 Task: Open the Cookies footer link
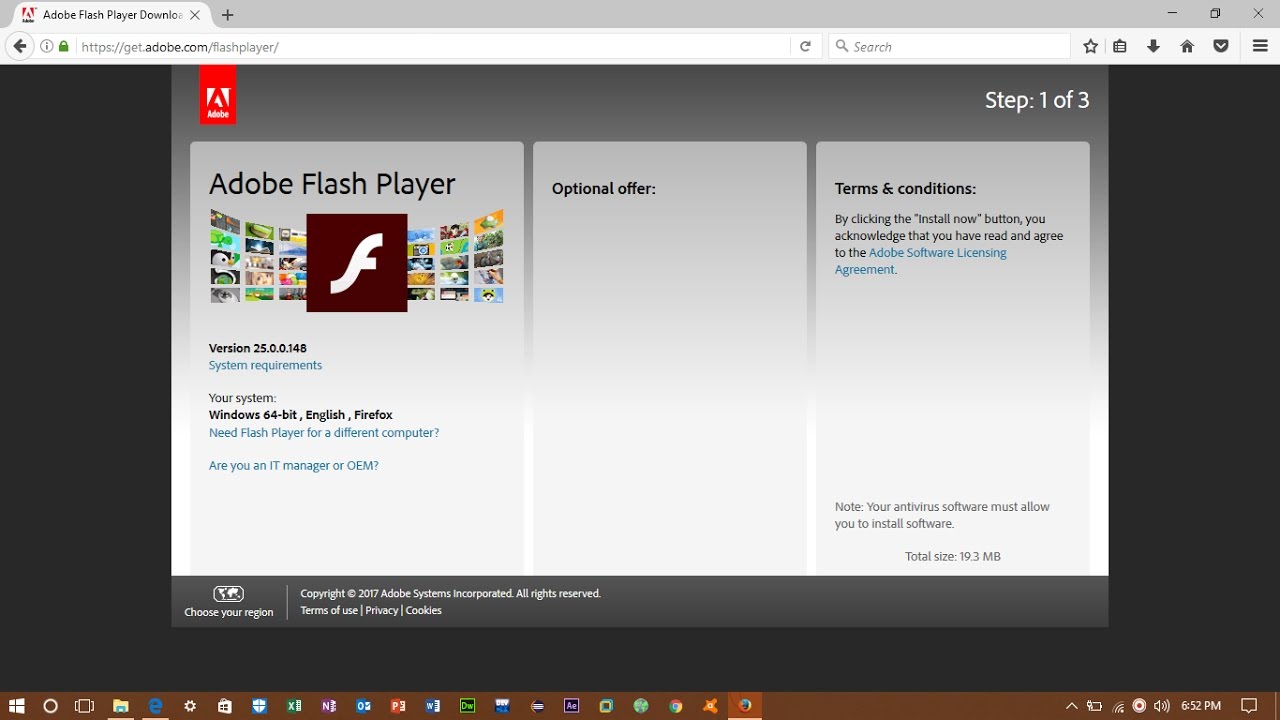click(423, 610)
